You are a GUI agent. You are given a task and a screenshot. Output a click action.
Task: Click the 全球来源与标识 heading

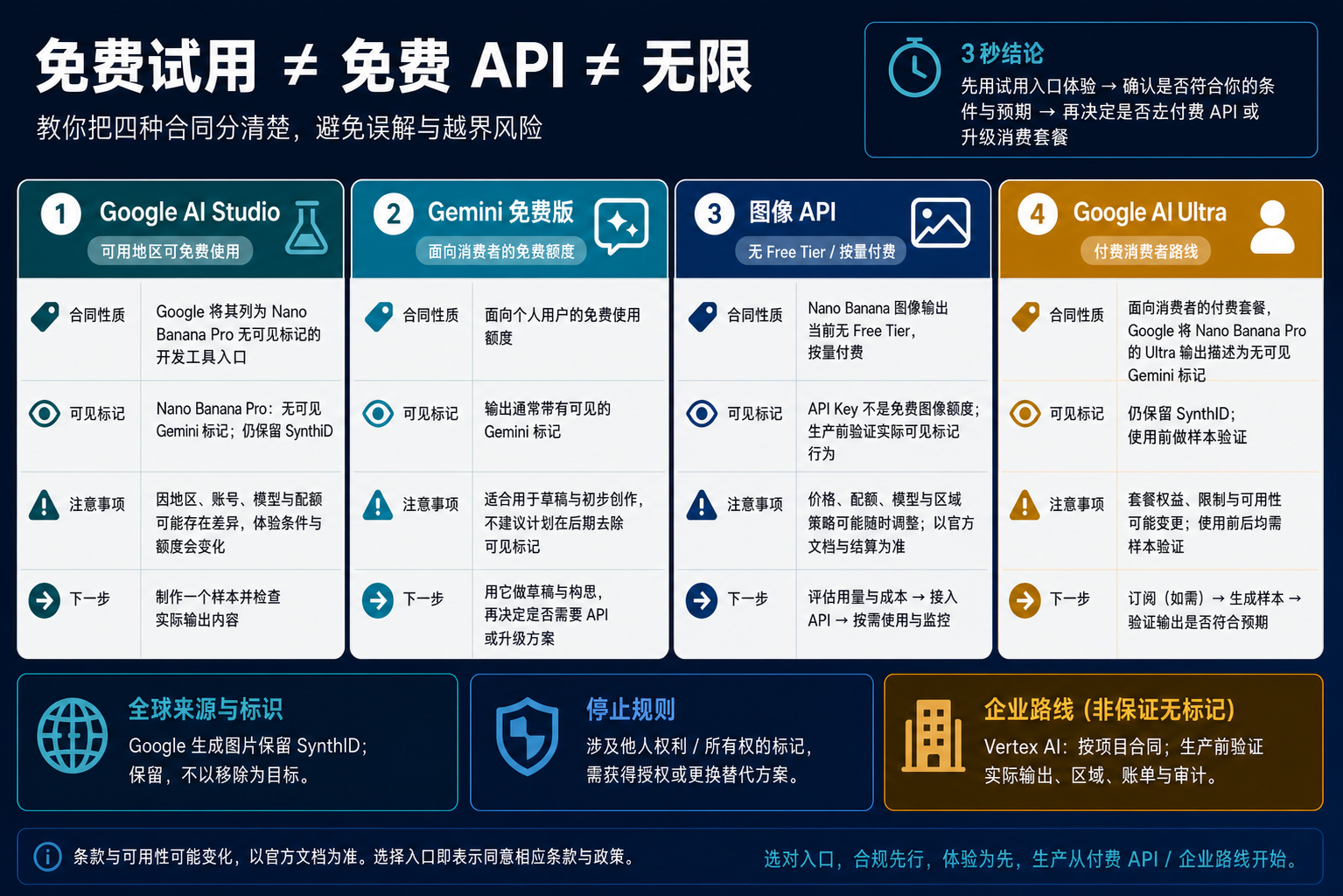pyautogui.click(x=206, y=709)
